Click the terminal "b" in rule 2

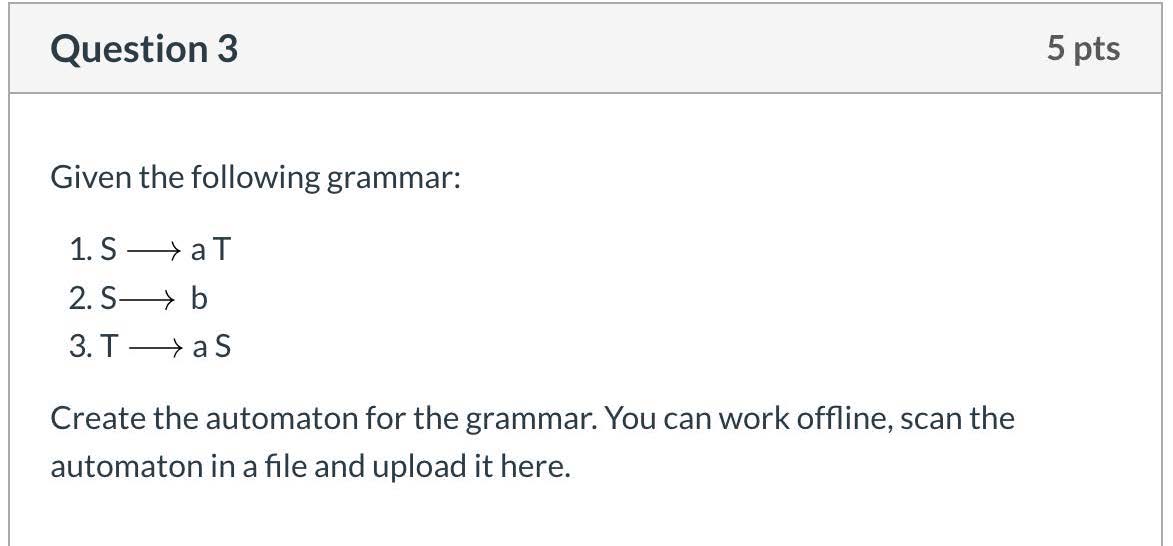pyautogui.click(x=199, y=298)
